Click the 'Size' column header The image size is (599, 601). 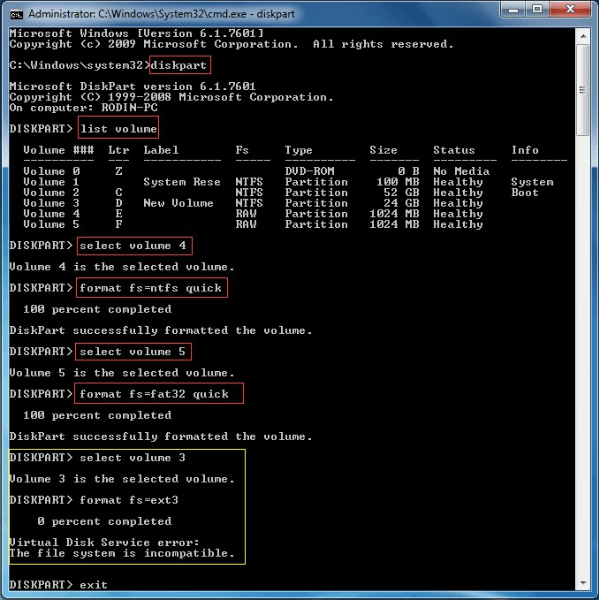tap(383, 150)
